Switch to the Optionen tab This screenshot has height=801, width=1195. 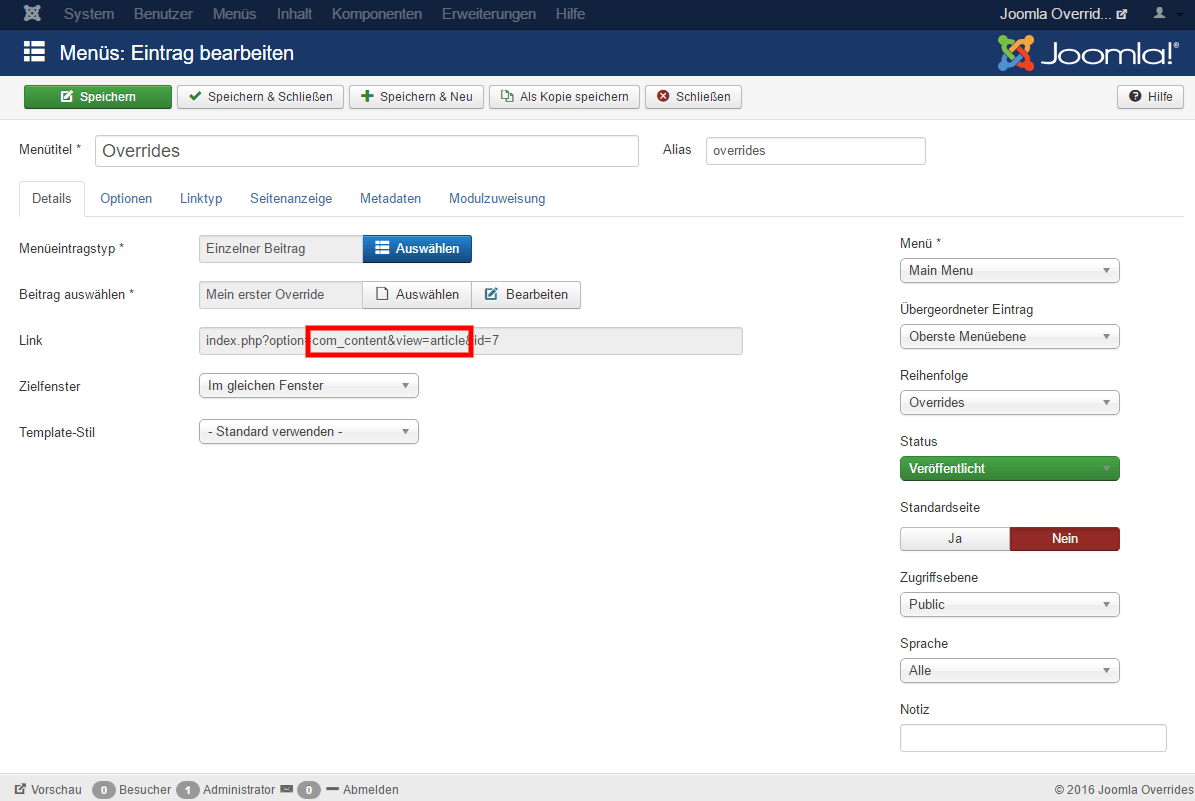click(x=126, y=199)
